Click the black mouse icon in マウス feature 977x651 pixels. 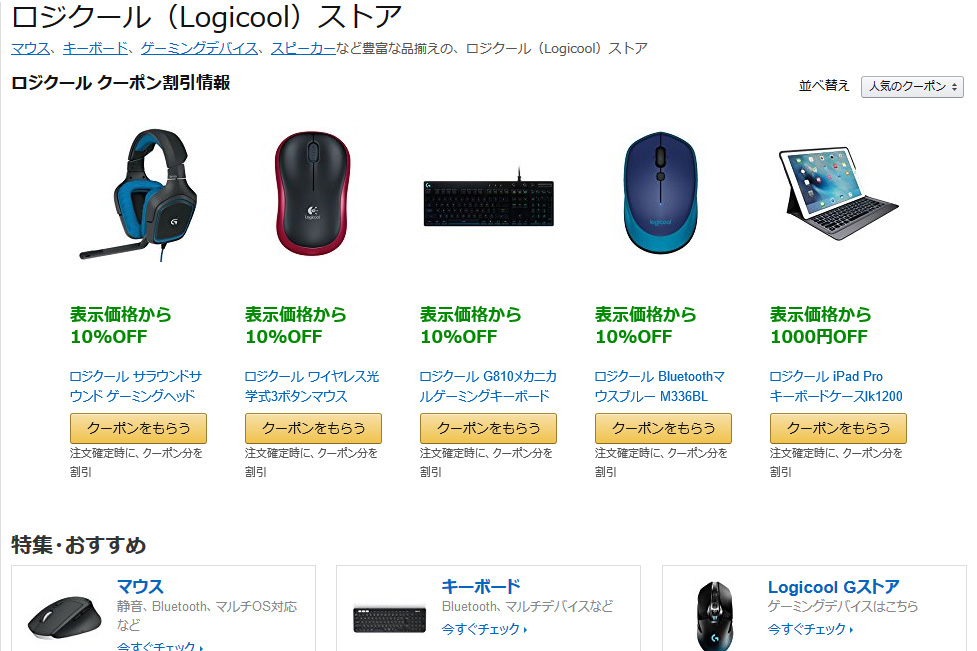(x=64, y=619)
